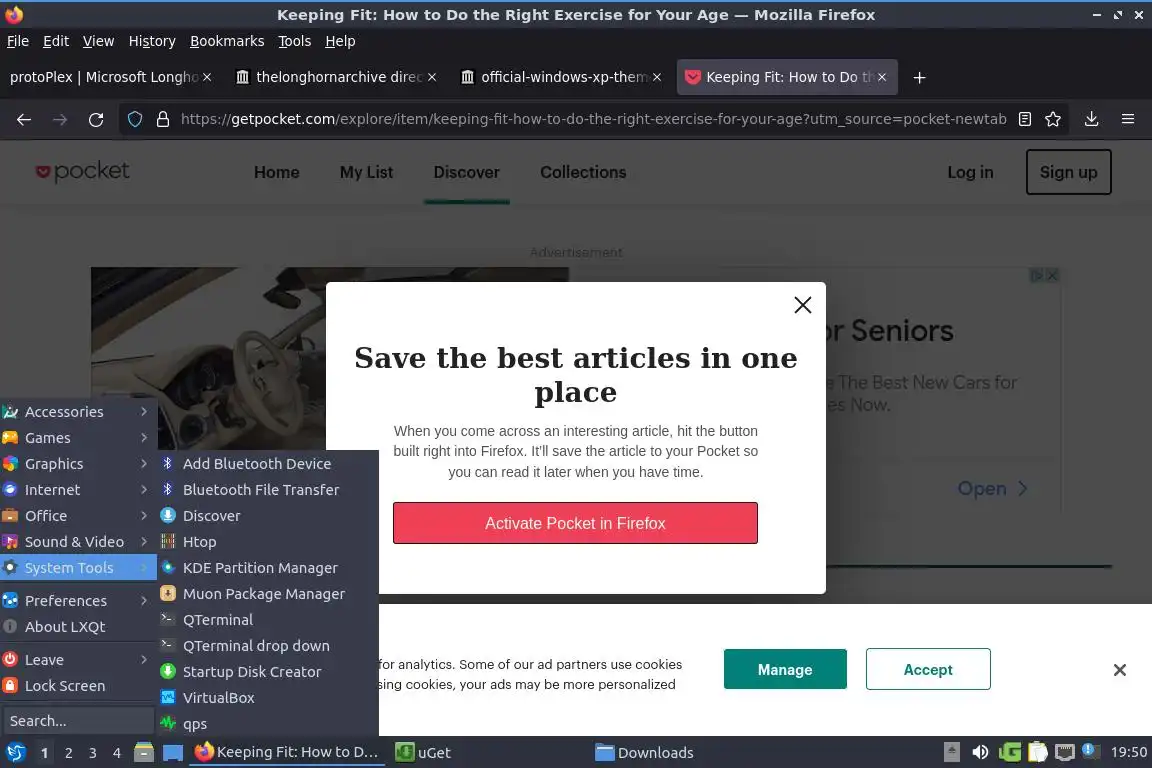Open About LXQt
Image resolution: width=1152 pixels, height=768 pixels.
78,627
